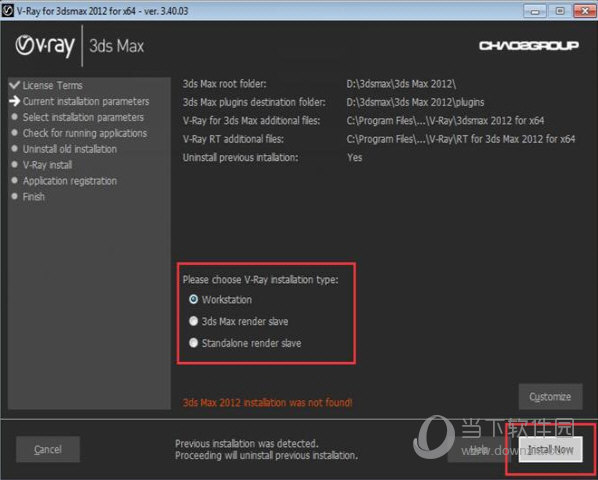Select the Finish step
The width and height of the screenshot is (598, 480).
34,197
